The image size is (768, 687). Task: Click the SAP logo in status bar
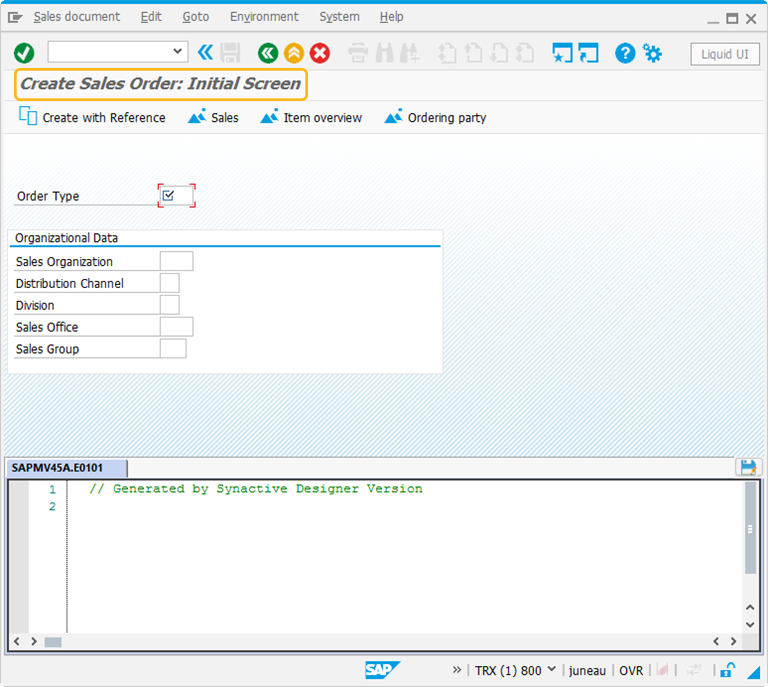[382, 670]
